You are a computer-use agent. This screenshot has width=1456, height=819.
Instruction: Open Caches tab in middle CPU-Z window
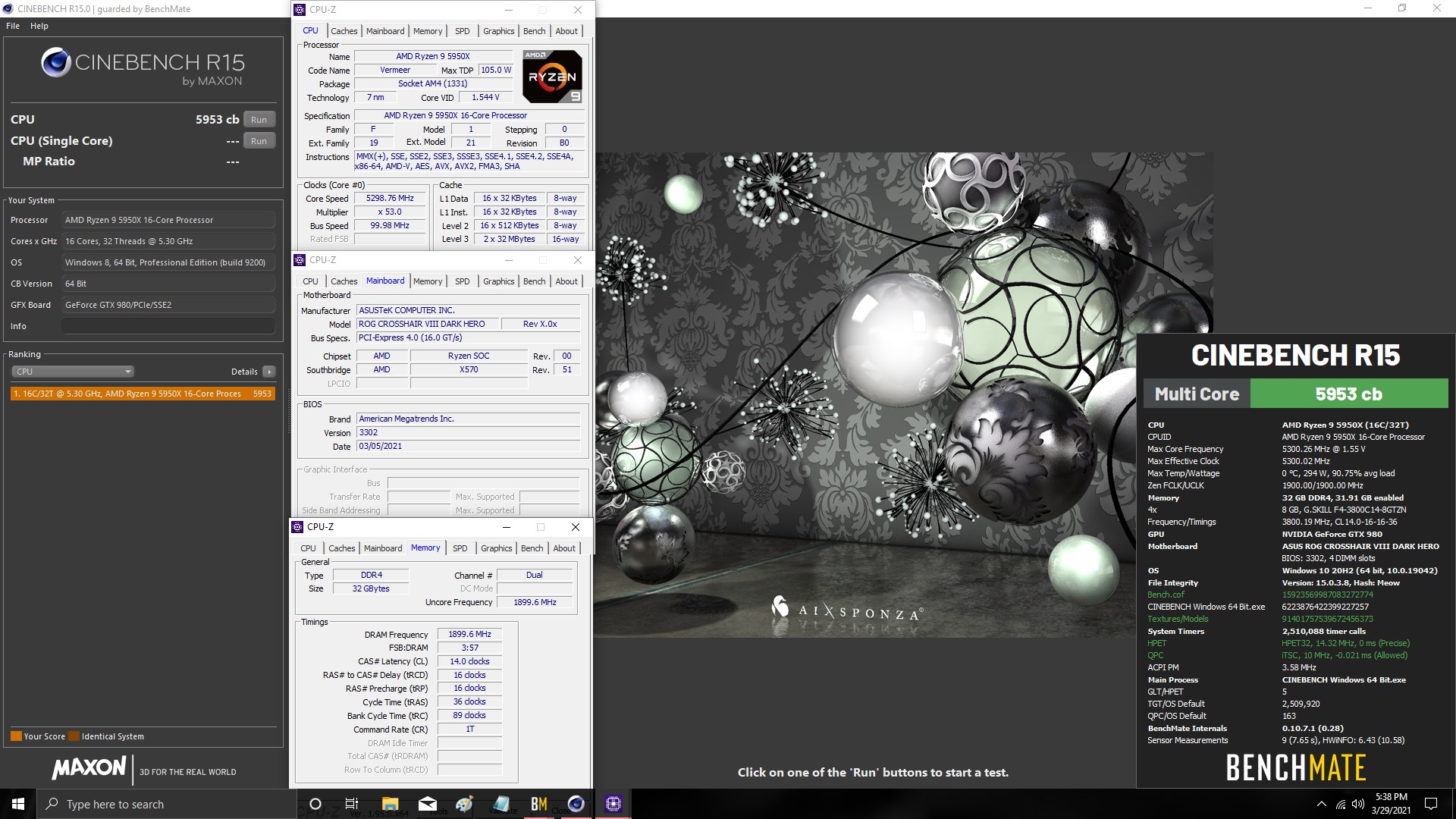coord(344,281)
